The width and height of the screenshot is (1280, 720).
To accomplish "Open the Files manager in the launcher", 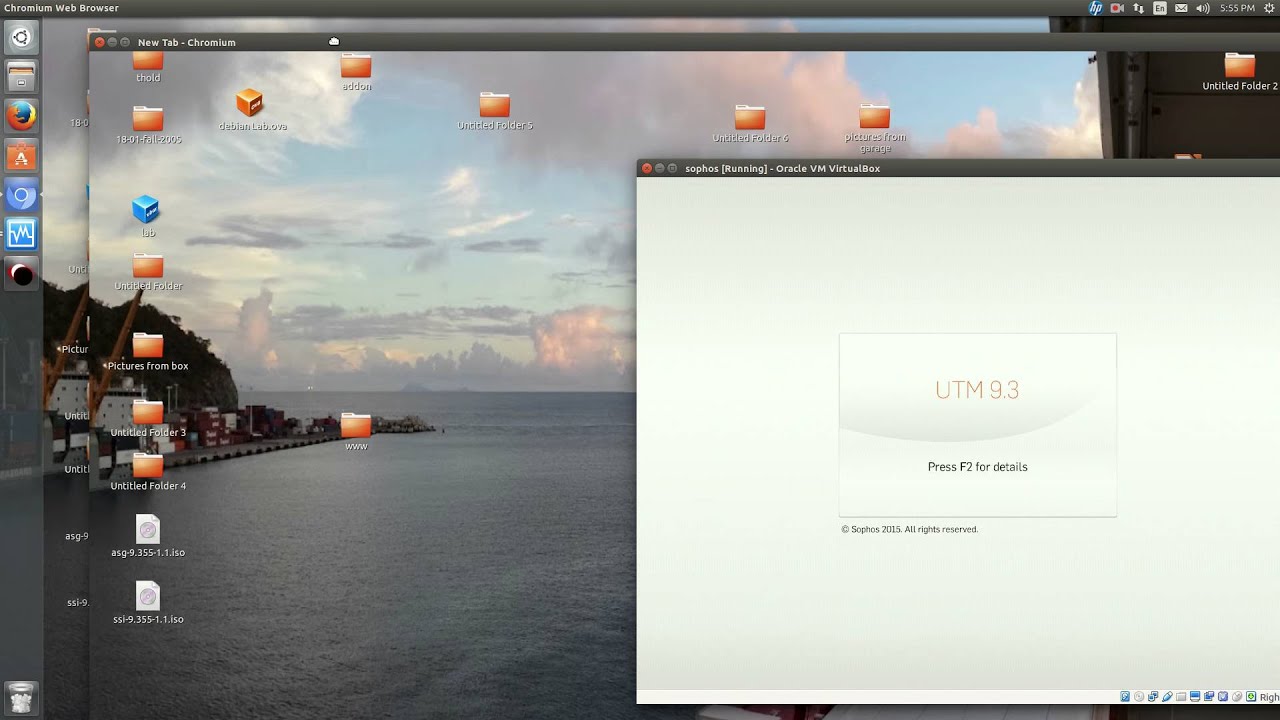I will pos(21,77).
